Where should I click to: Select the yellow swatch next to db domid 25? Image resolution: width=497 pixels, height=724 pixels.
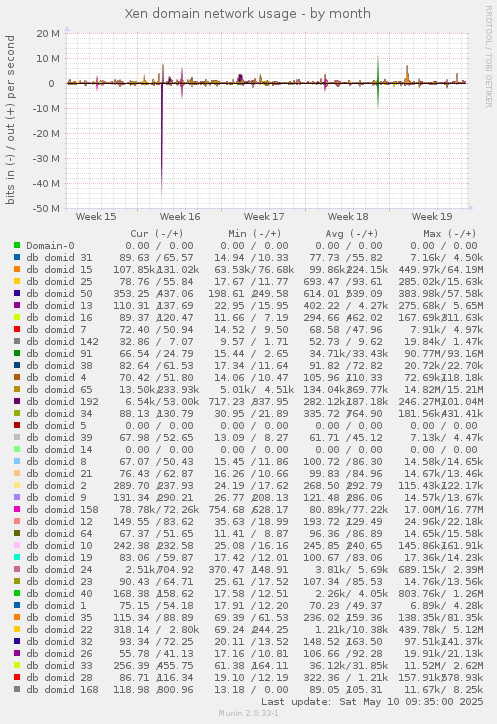(17, 282)
